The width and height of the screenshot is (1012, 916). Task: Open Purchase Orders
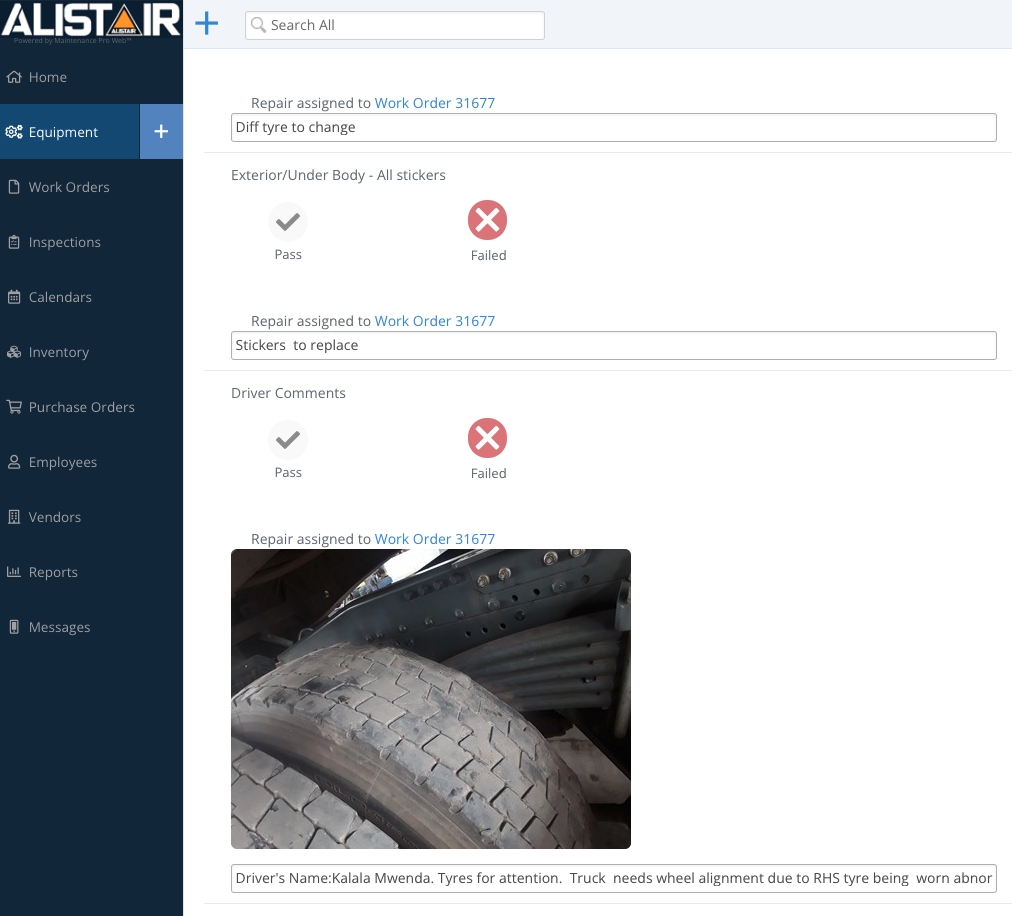(x=81, y=407)
